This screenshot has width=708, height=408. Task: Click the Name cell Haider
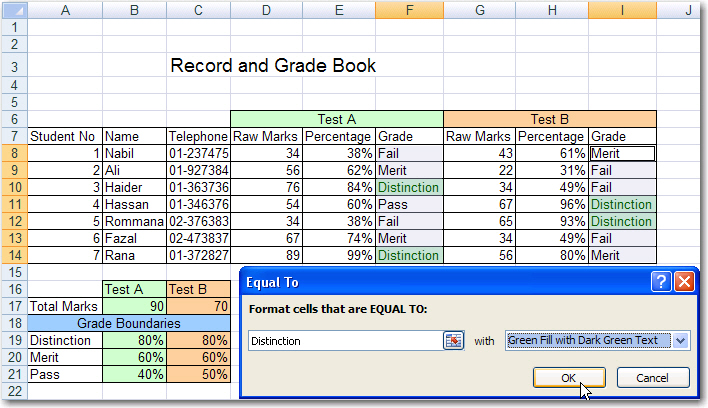point(135,187)
